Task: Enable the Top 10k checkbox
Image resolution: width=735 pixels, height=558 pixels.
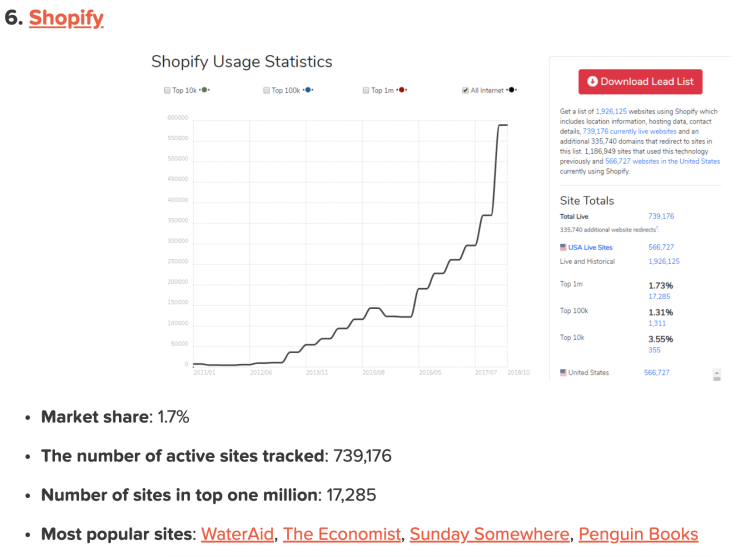Action: (167, 90)
